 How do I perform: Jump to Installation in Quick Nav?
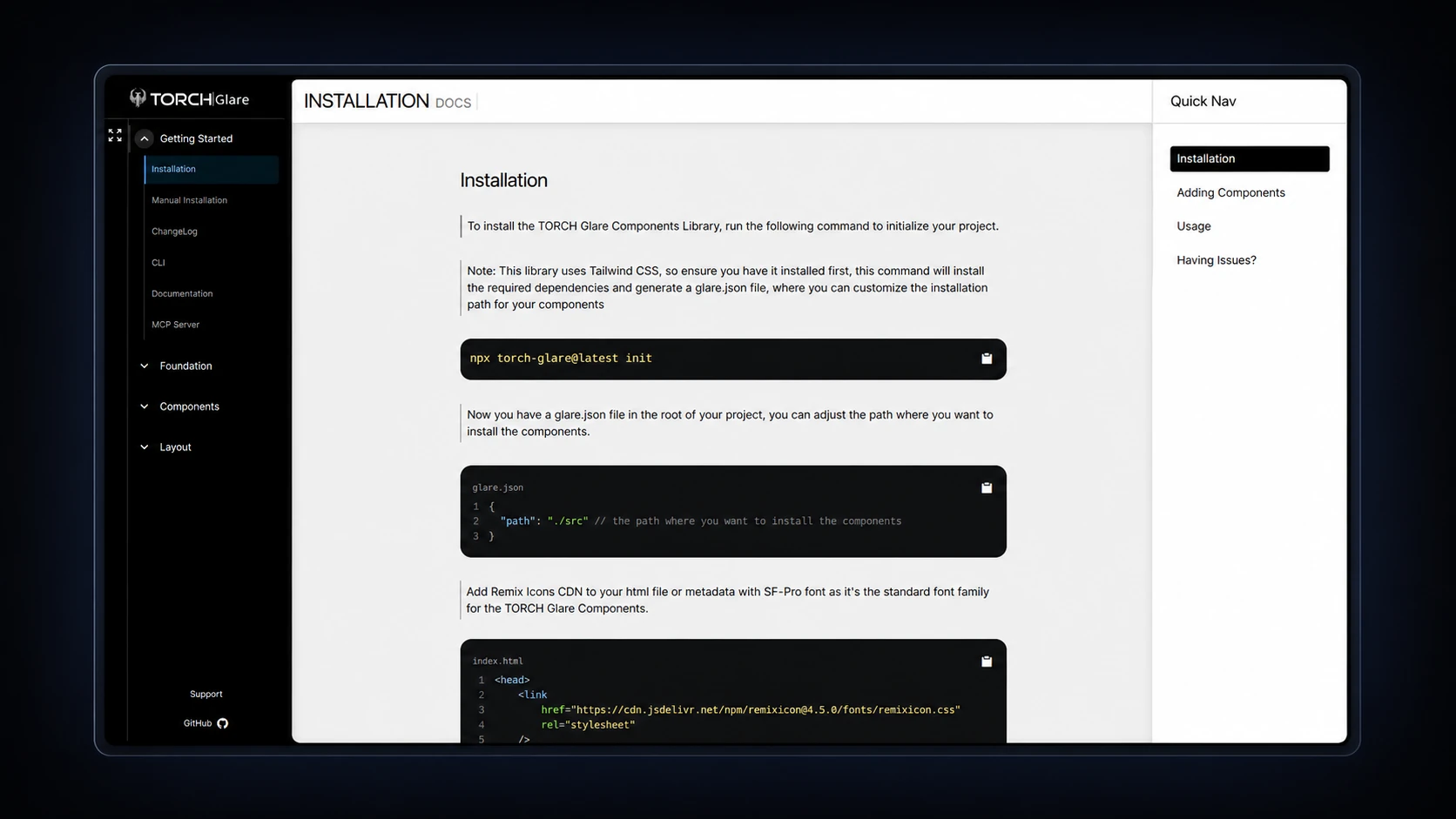1250,159
